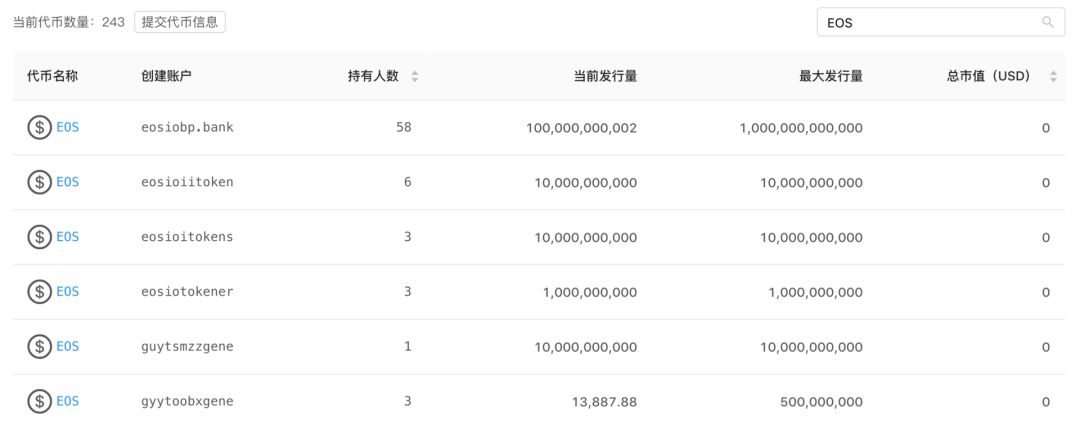This screenshot has height=421, width=1080.
Task: Click the account name guytsmzzgene
Action: 187,347
